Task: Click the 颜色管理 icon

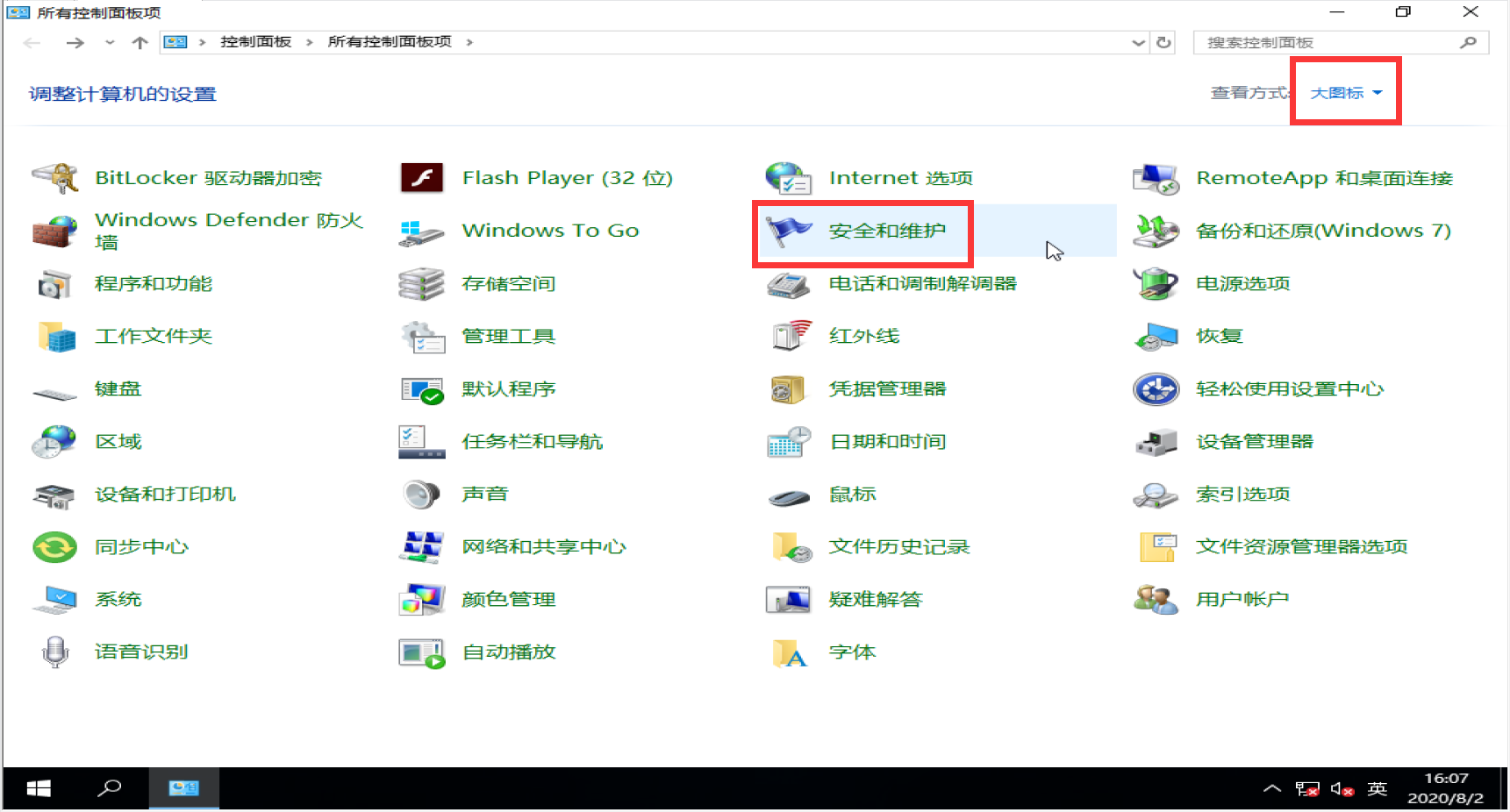Action: click(422, 600)
